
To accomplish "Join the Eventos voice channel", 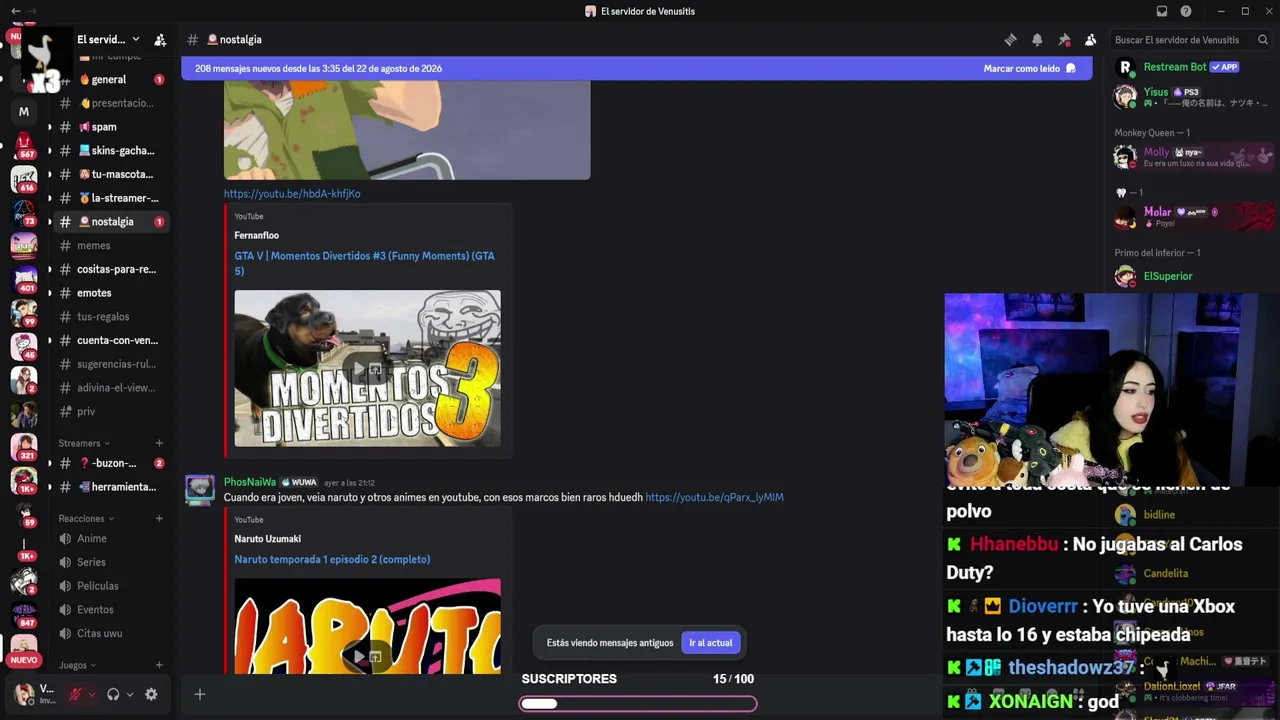I will pyautogui.click(x=111, y=609).
